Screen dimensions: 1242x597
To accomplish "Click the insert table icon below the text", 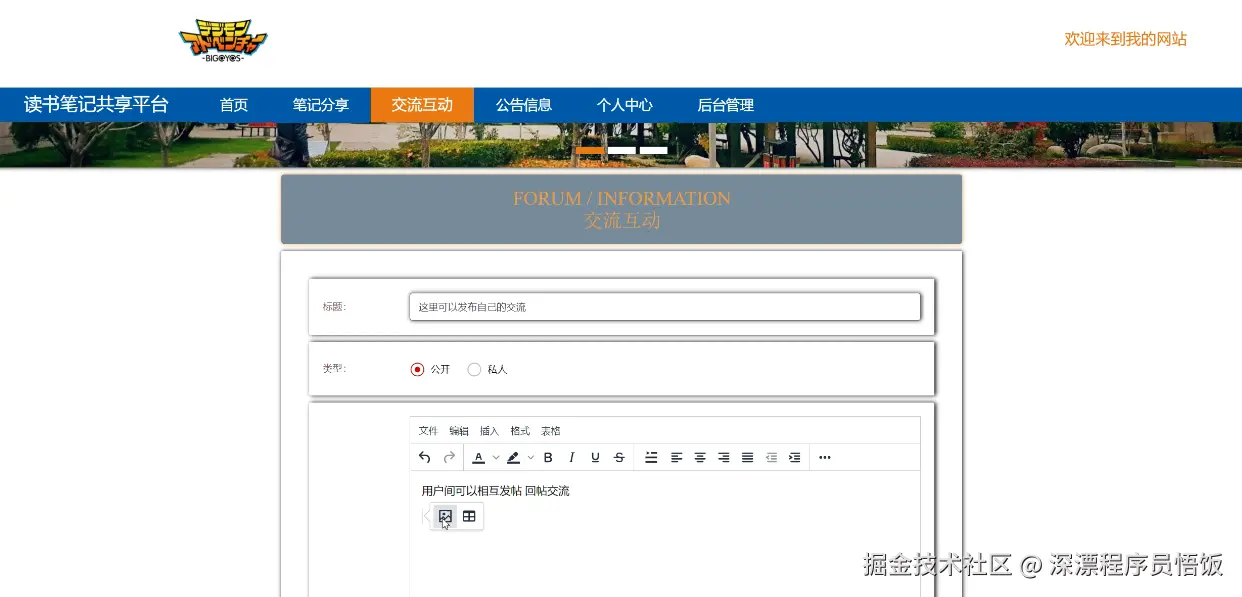I will point(469,516).
